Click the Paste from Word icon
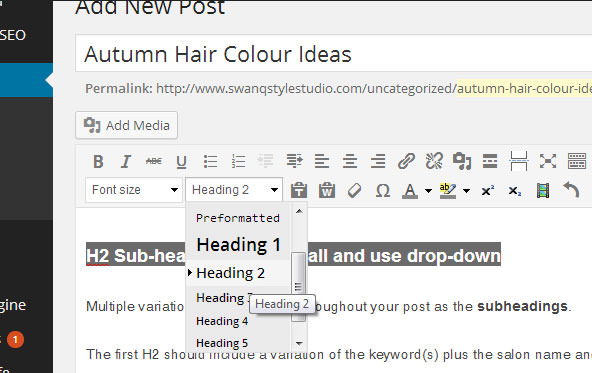 coord(327,190)
